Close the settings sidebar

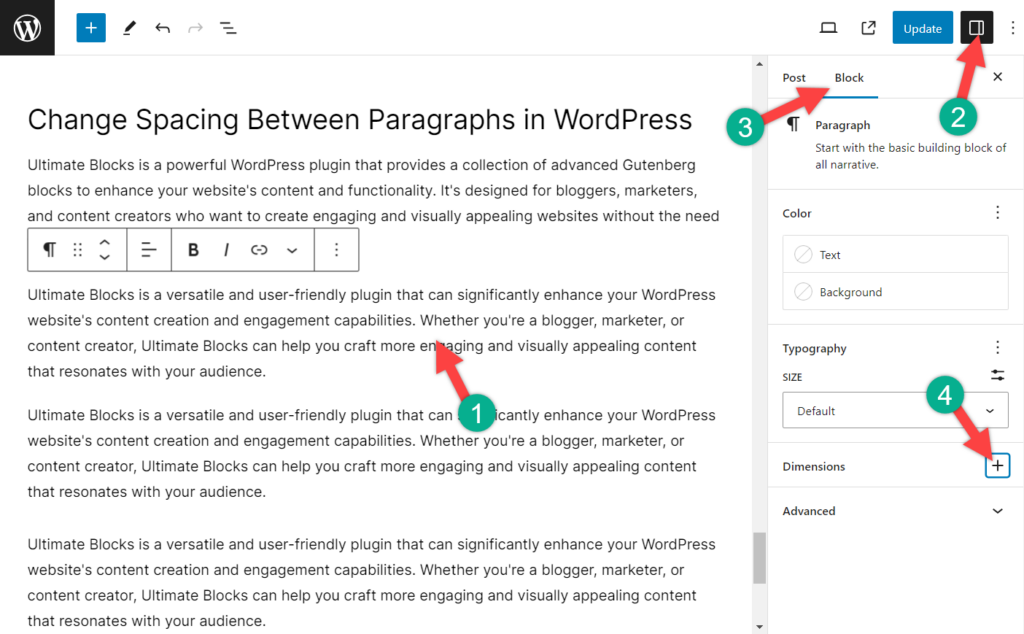(998, 77)
